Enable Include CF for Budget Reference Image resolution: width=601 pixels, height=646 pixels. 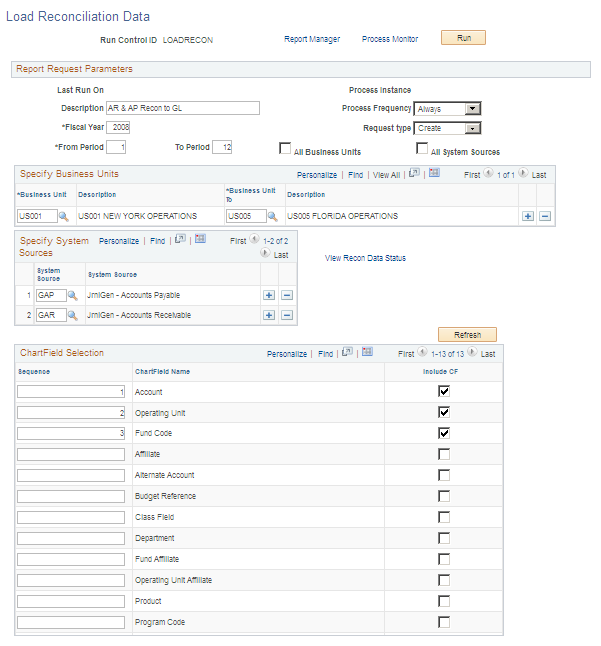tap(444, 496)
